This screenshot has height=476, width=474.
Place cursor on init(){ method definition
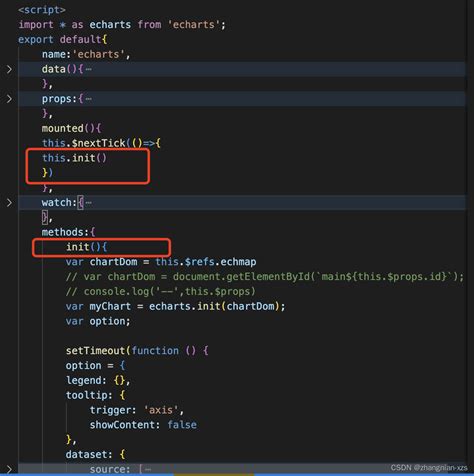coord(87,247)
